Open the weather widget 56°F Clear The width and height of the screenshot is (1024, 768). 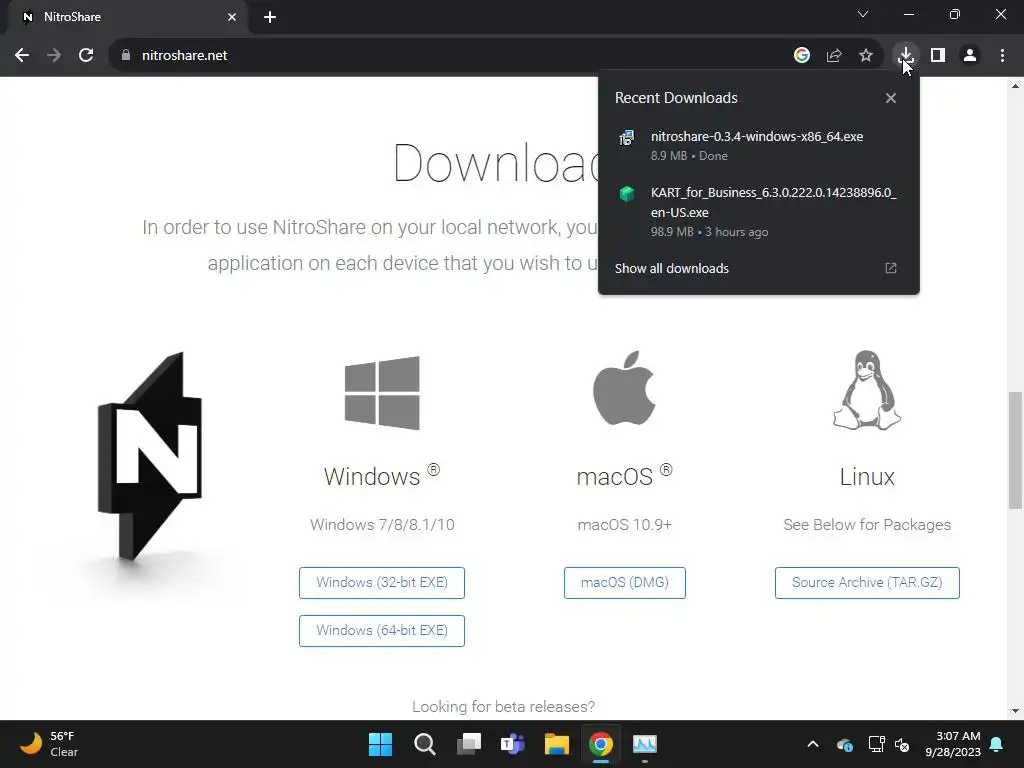(x=49, y=744)
